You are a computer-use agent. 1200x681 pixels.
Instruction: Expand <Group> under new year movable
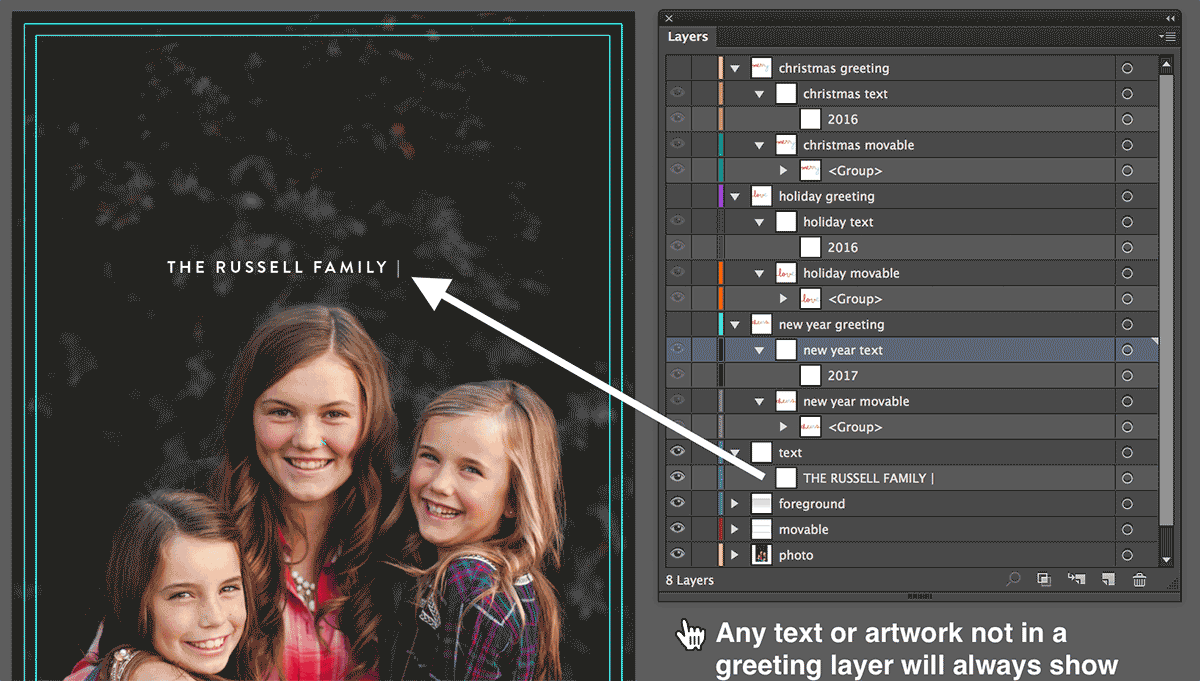coord(784,427)
